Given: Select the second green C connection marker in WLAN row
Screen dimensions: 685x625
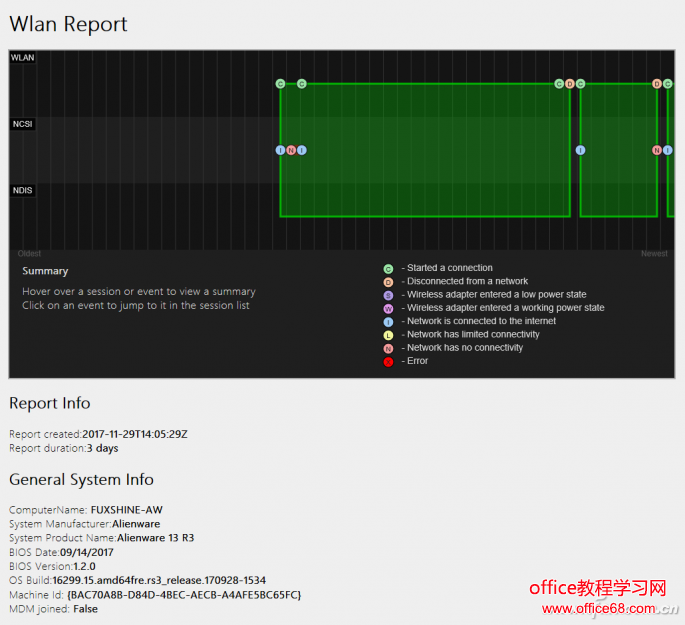Looking at the screenshot, I should tap(301, 83).
